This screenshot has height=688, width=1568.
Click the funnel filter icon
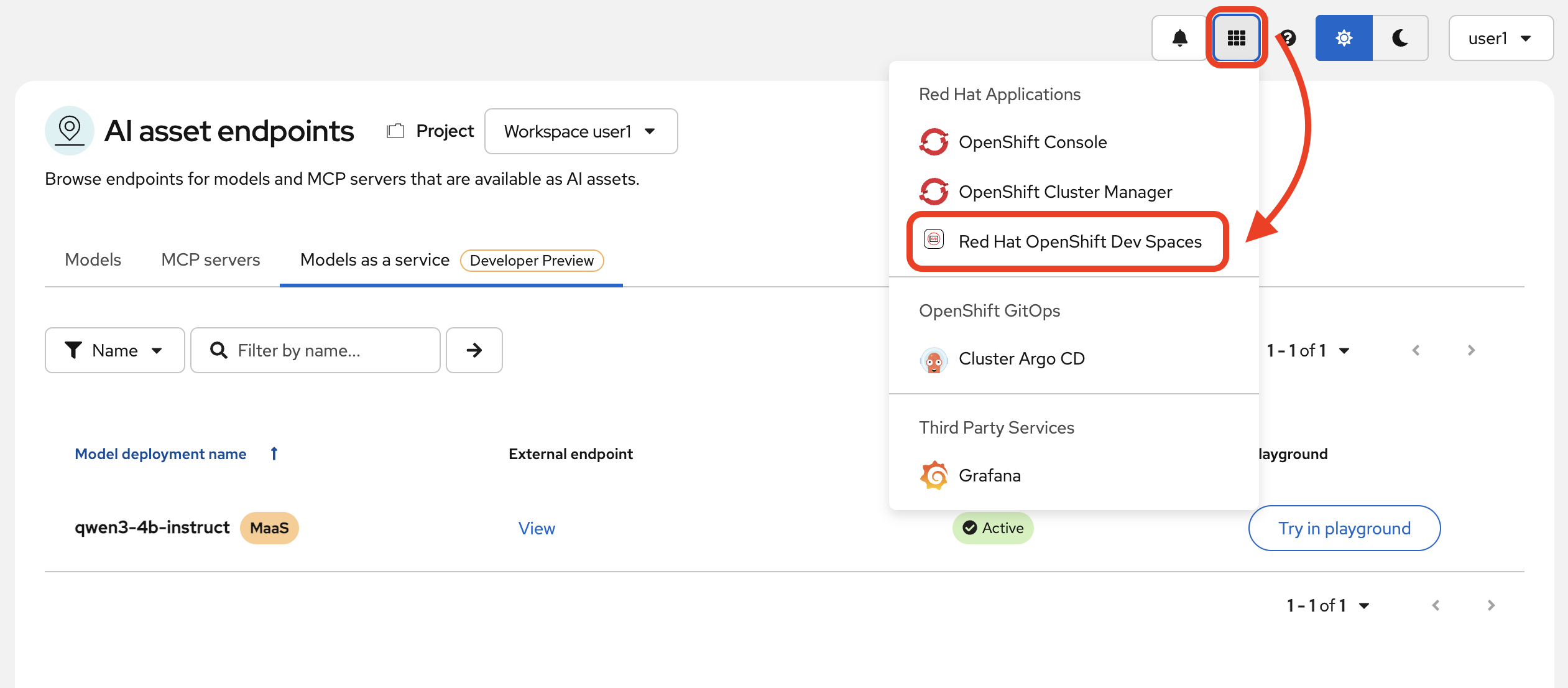click(x=73, y=350)
